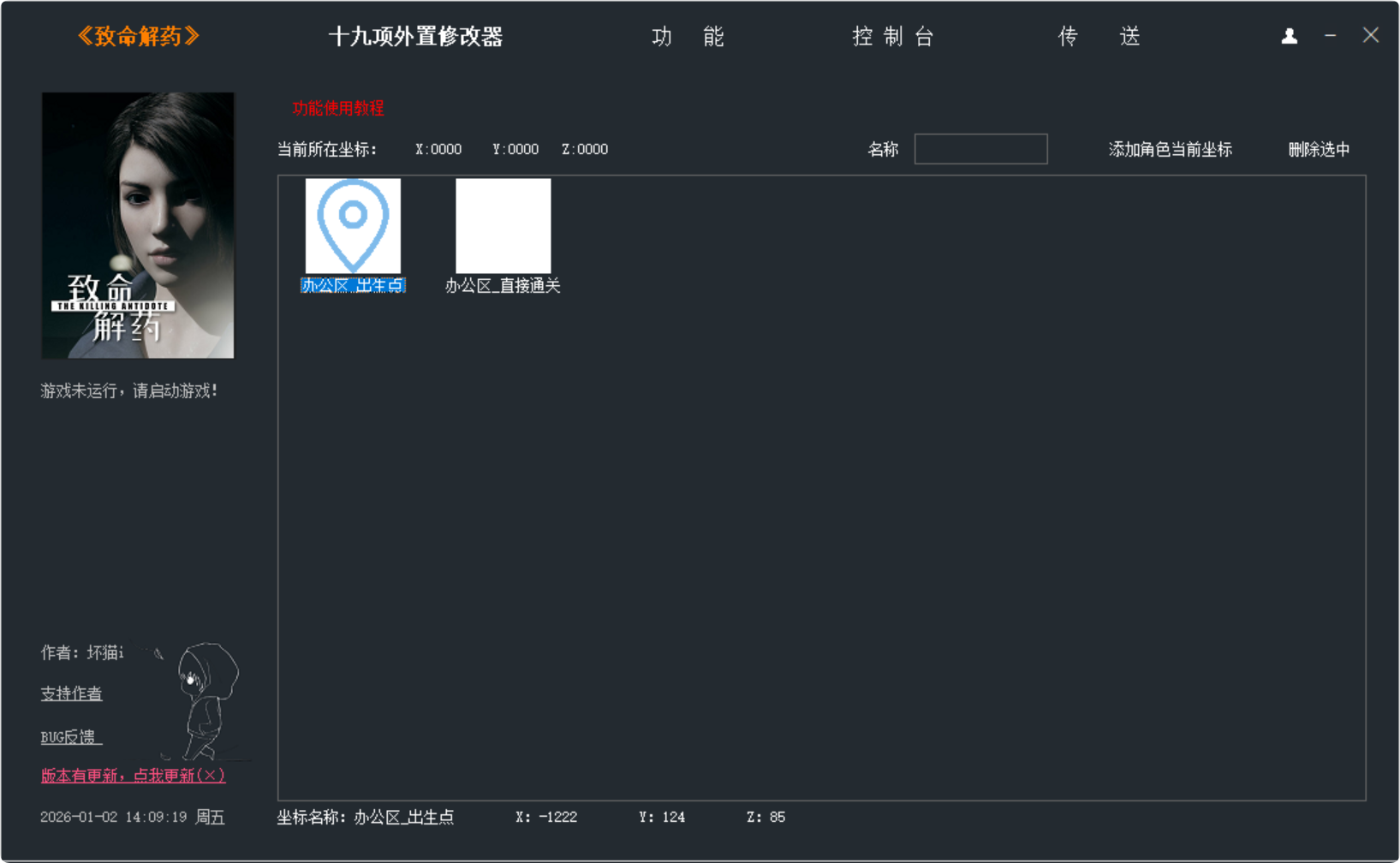Screen dimensions: 1400x863
Task: Switch to the 控制台 tab
Action: point(892,37)
